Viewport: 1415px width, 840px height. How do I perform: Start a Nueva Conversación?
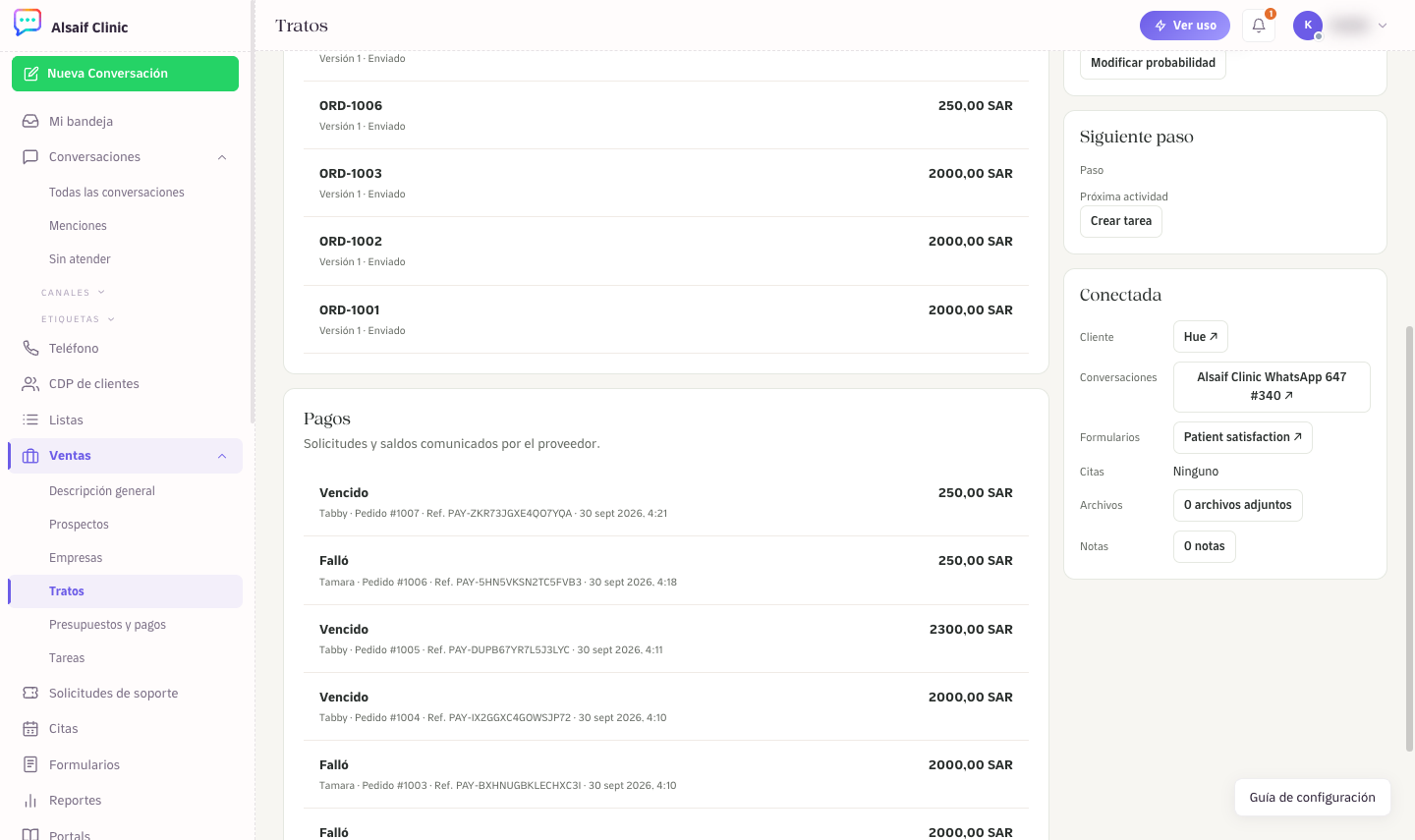[x=125, y=74]
